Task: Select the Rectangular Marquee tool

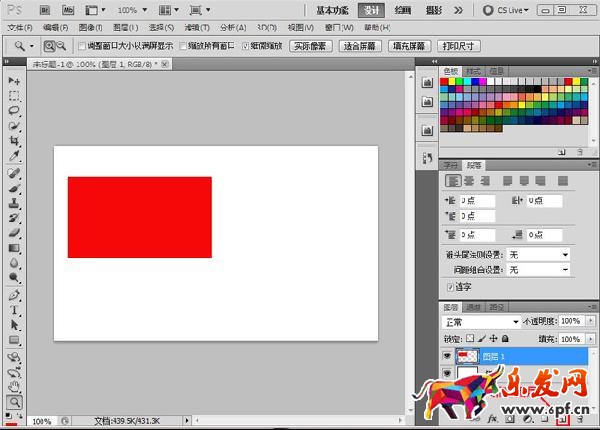Action: coord(14,96)
